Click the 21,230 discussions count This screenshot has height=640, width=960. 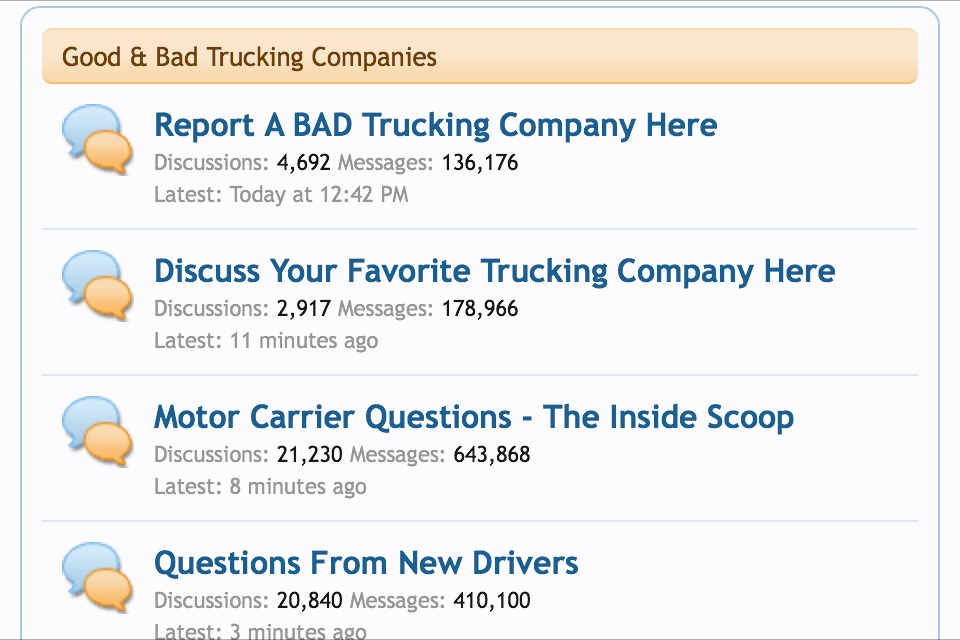(309, 454)
